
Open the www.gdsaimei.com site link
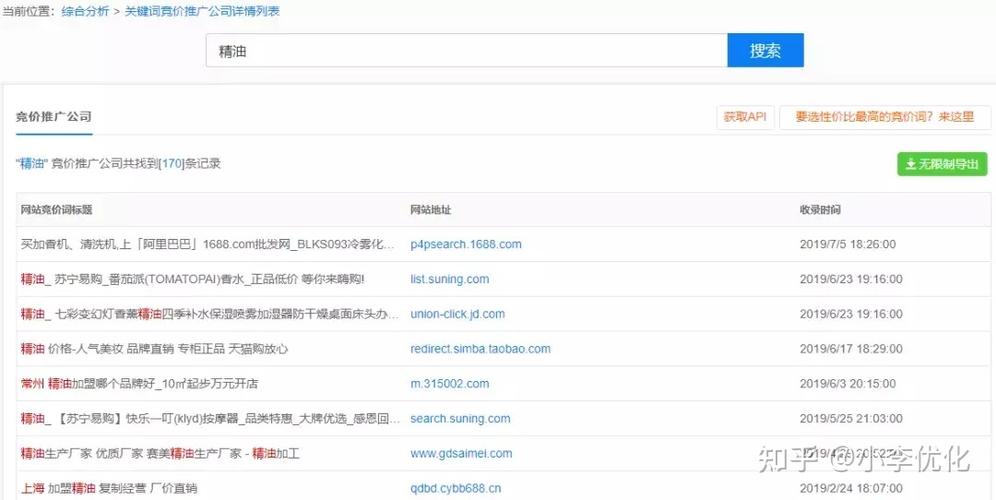click(461, 454)
